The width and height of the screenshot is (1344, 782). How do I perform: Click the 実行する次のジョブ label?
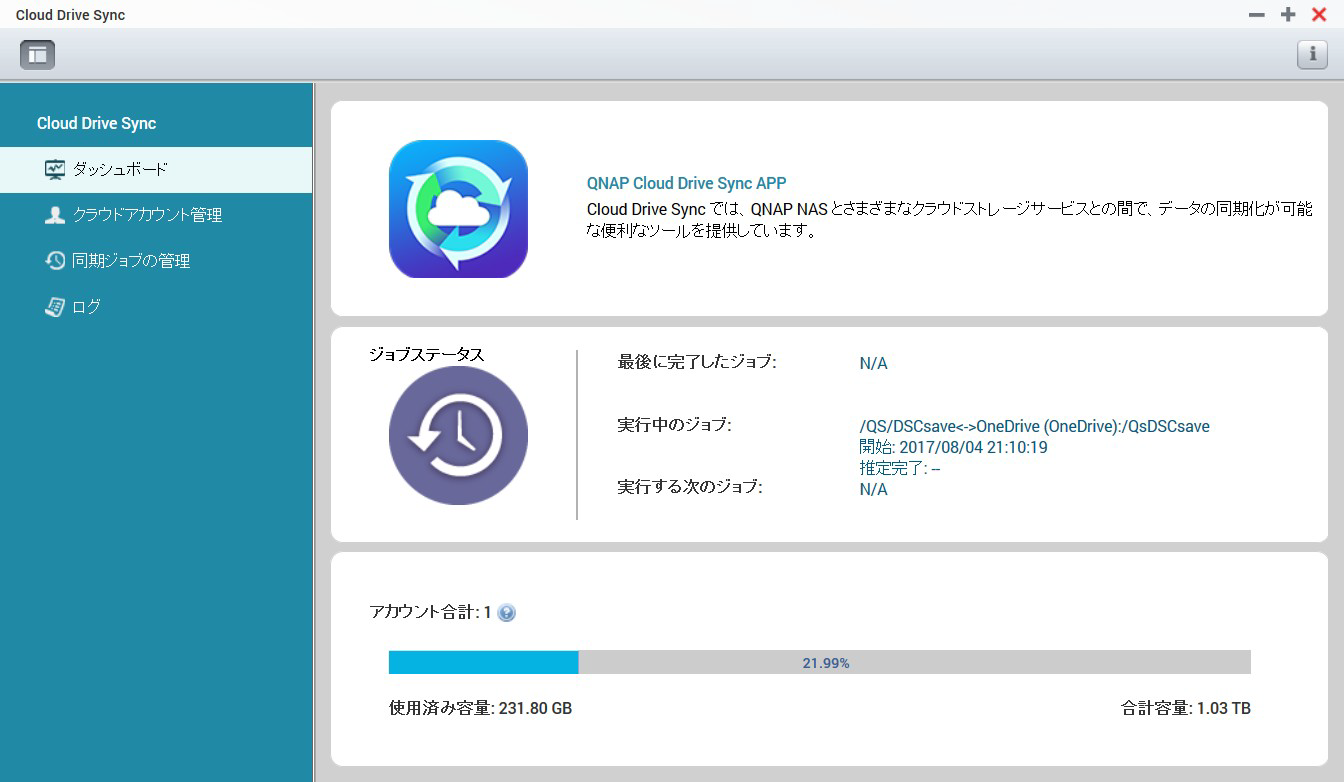(x=690, y=487)
